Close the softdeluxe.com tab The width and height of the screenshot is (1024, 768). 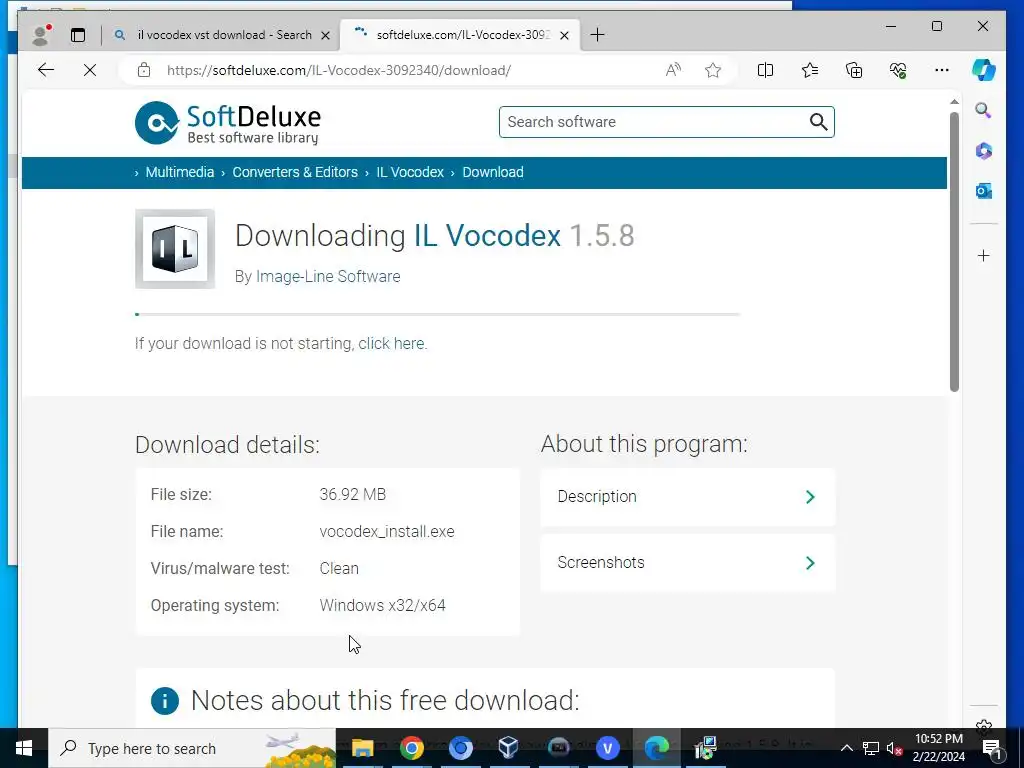point(565,35)
